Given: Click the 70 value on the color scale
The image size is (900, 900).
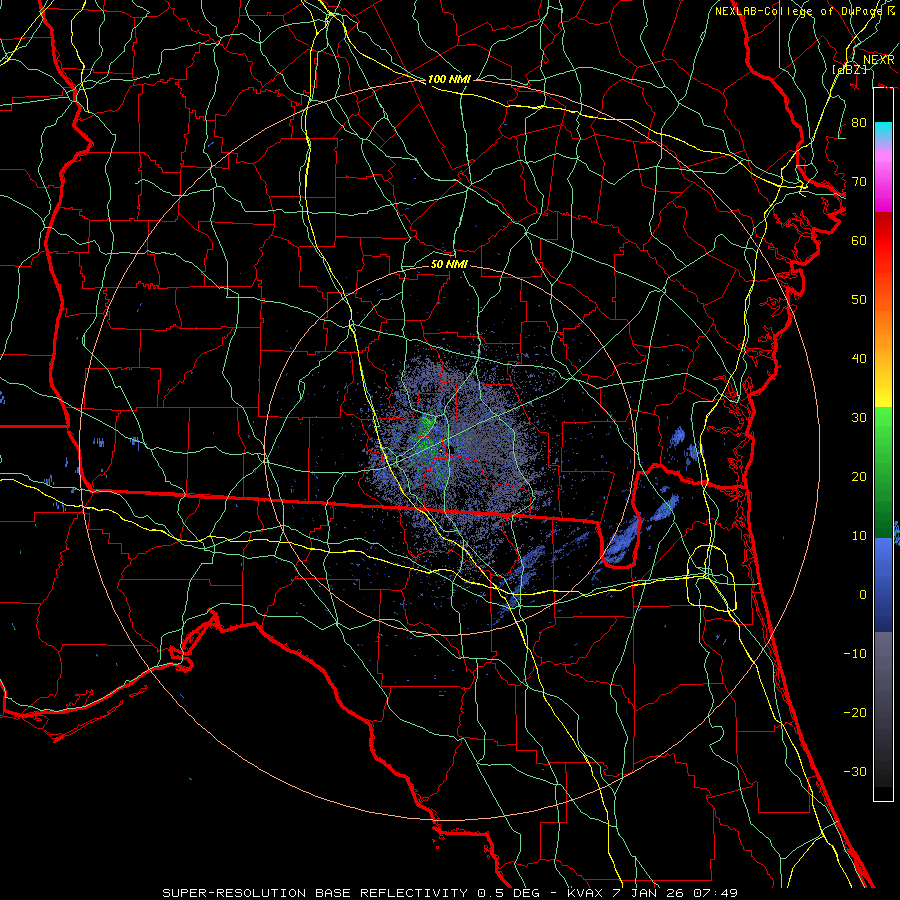Looking at the screenshot, I should pyautogui.click(x=859, y=181).
